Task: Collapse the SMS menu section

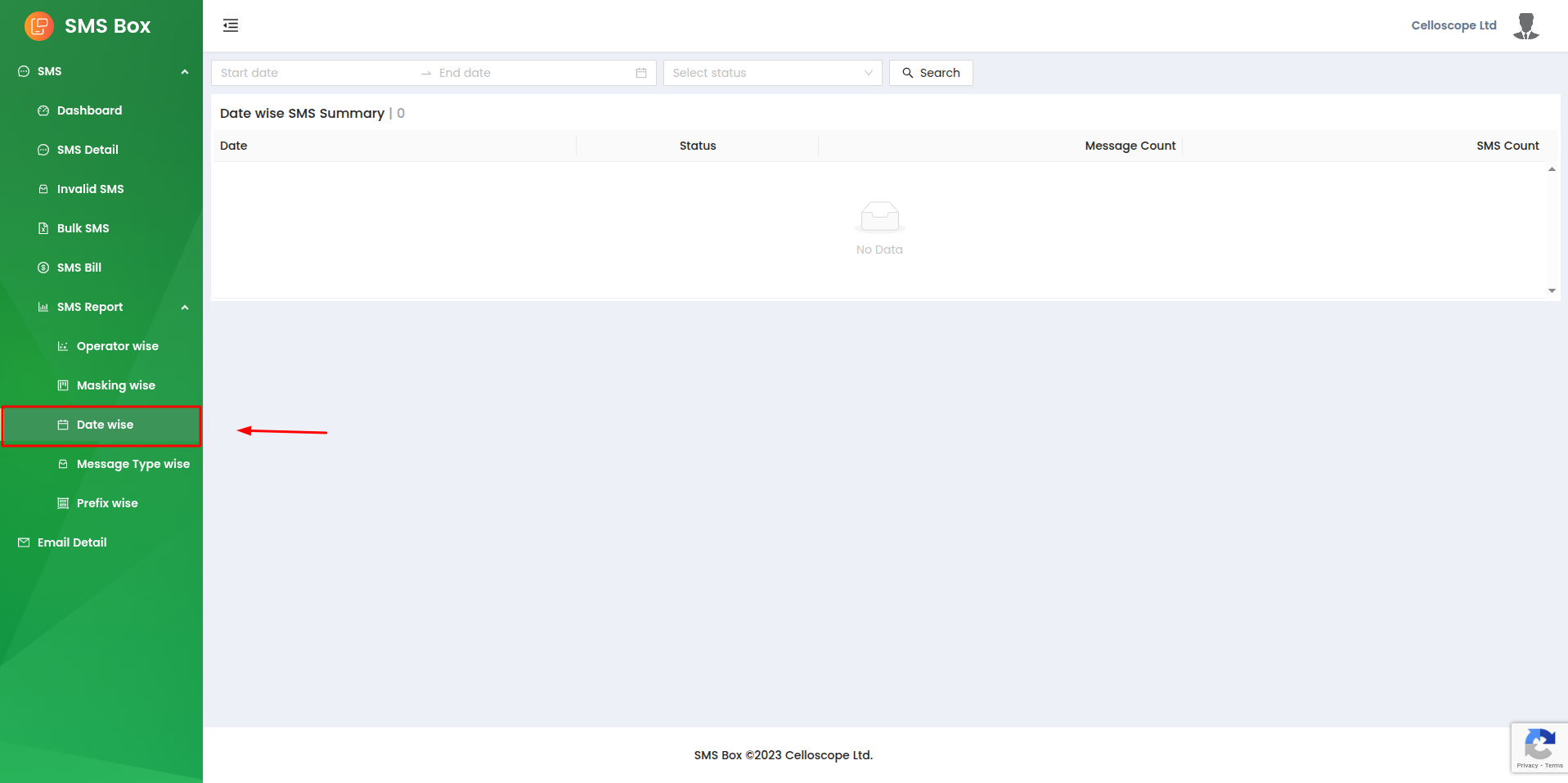Action: (185, 72)
